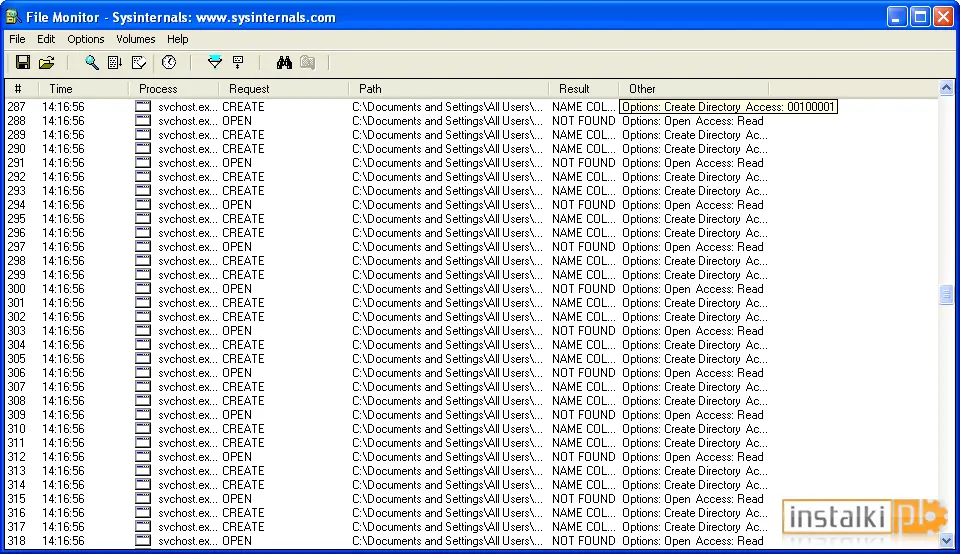This screenshot has height=554, width=960.
Task: Click the Clear display eraser icon
Action: point(139,62)
